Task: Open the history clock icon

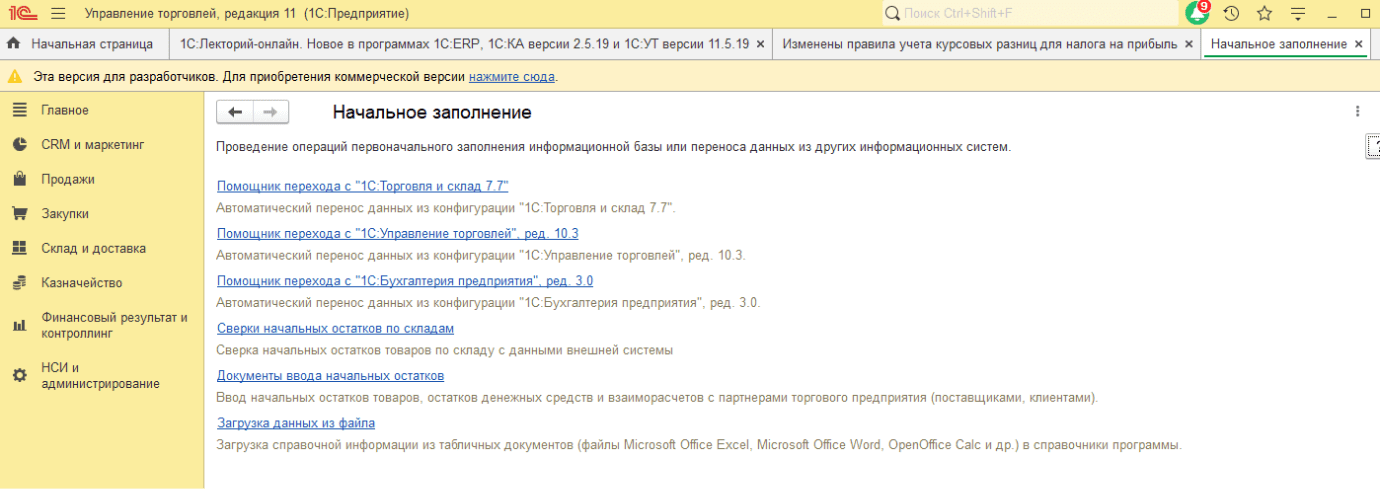Action: (x=1231, y=13)
